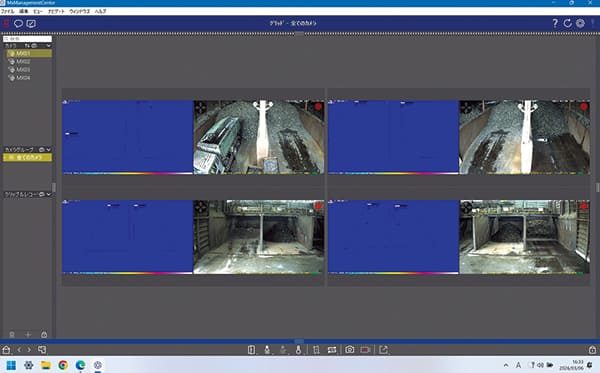
Task: Go back with the left arrow
Action: pos(19,350)
